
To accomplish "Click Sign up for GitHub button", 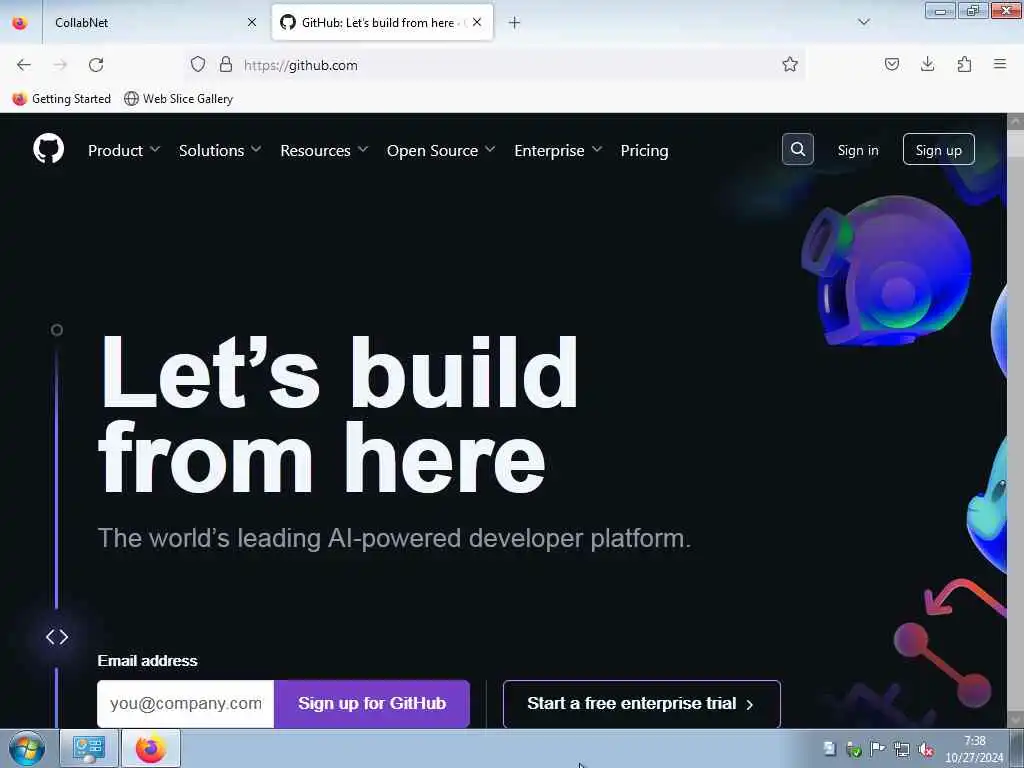I will [372, 703].
